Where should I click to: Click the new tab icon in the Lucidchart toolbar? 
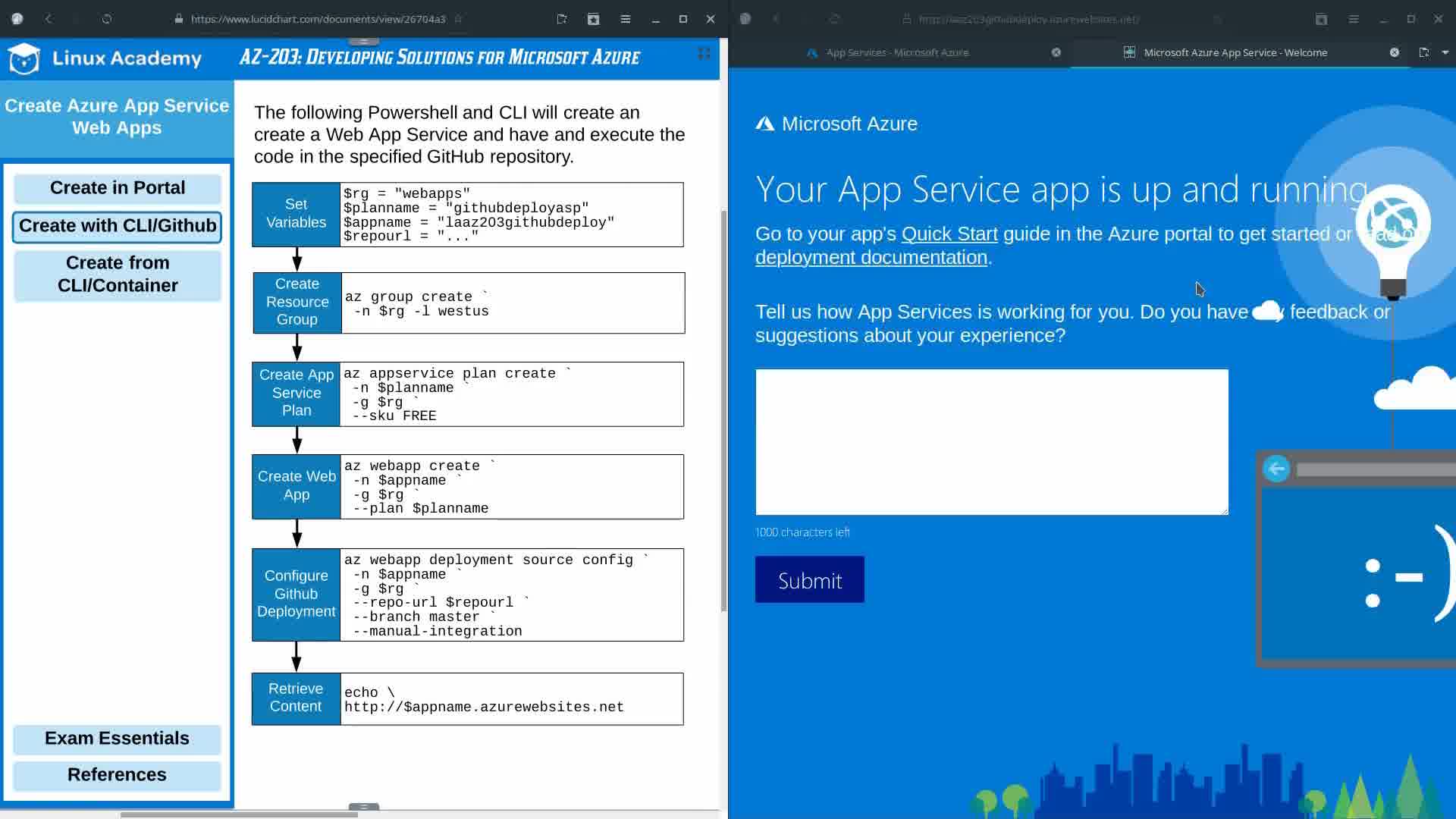coord(562,19)
